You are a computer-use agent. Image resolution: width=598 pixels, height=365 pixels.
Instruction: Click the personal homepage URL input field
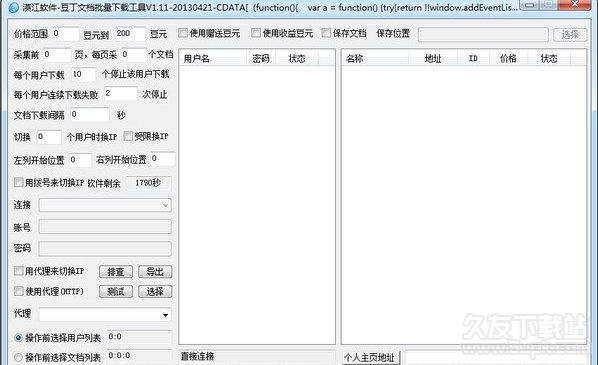(496, 358)
